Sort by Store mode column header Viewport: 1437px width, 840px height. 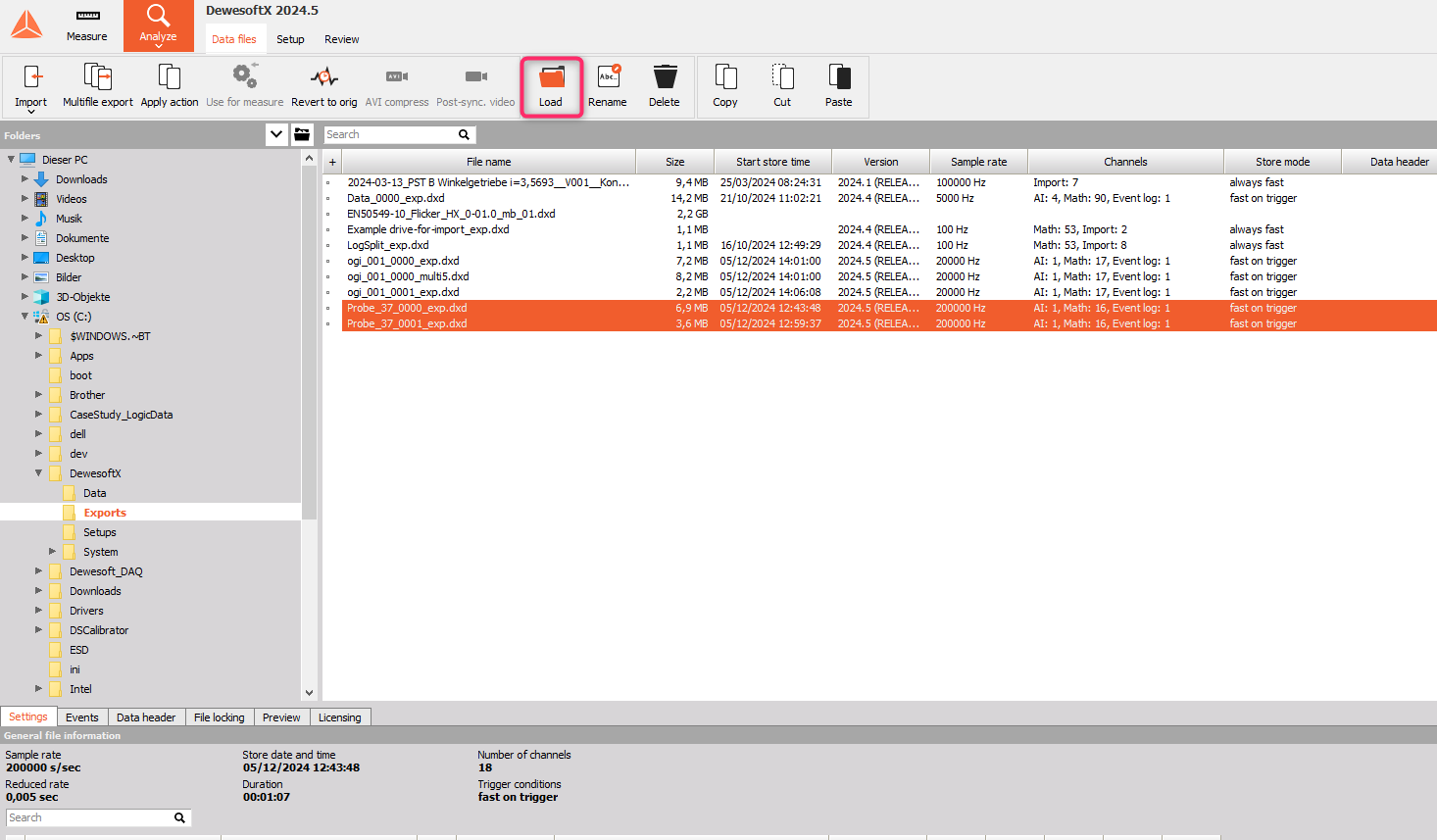tap(1283, 162)
